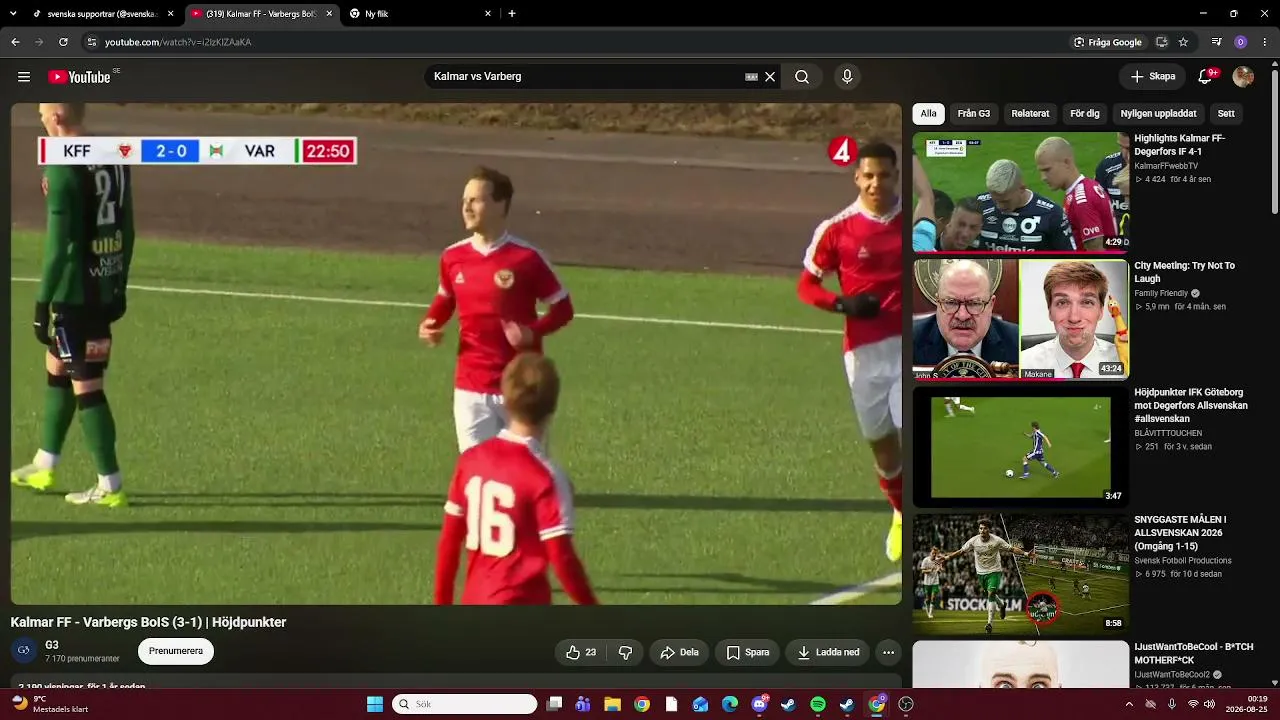
Task: Open the YouTube account avatar menu
Action: click(x=1243, y=77)
